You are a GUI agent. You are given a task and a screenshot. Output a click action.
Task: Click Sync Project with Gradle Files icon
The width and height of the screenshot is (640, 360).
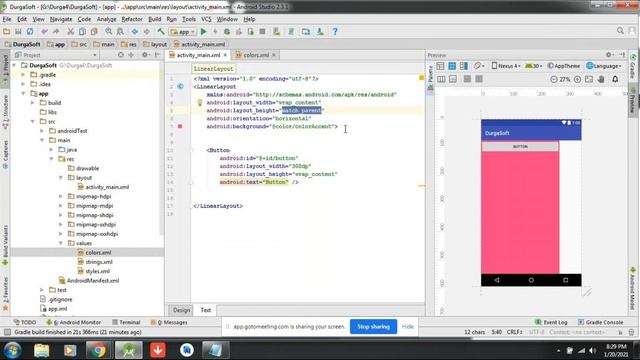pyautogui.click(x=291, y=31)
